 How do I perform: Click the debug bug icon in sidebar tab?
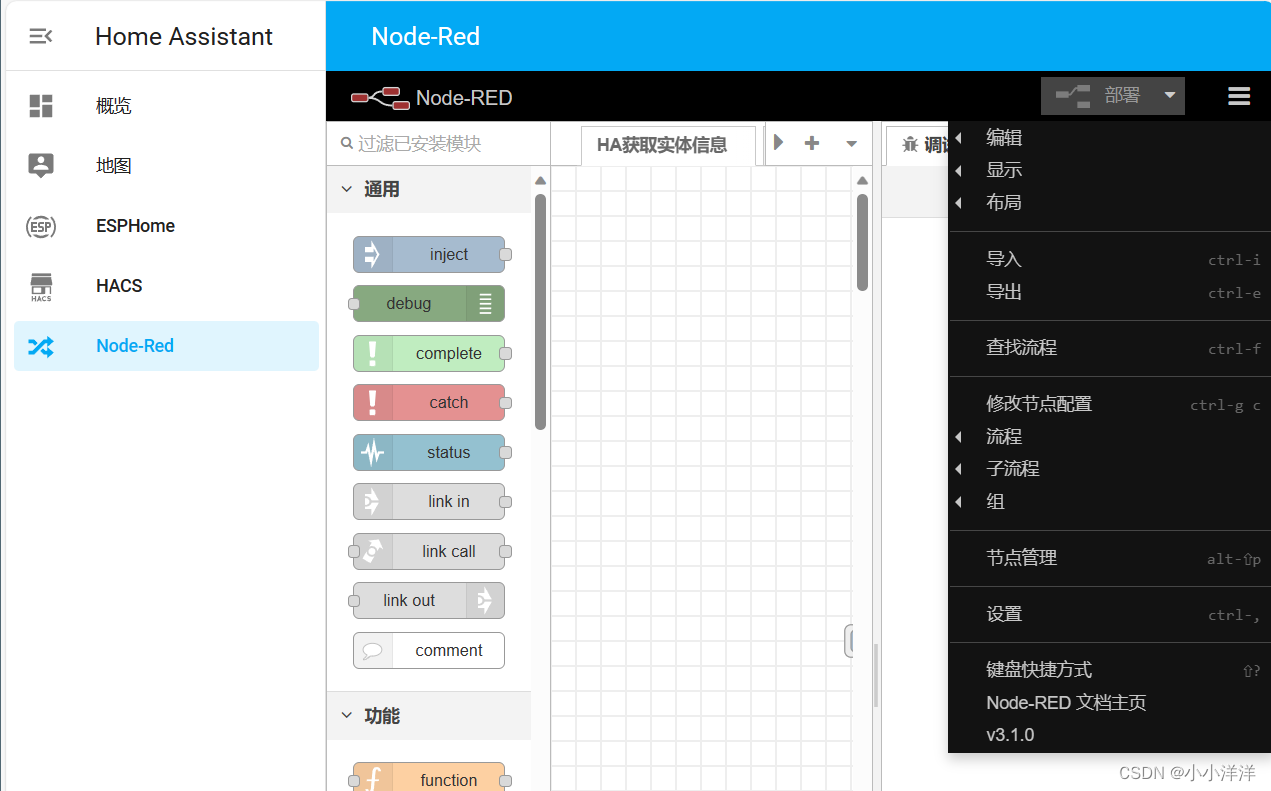pyautogui.click(x=910, y=145)
